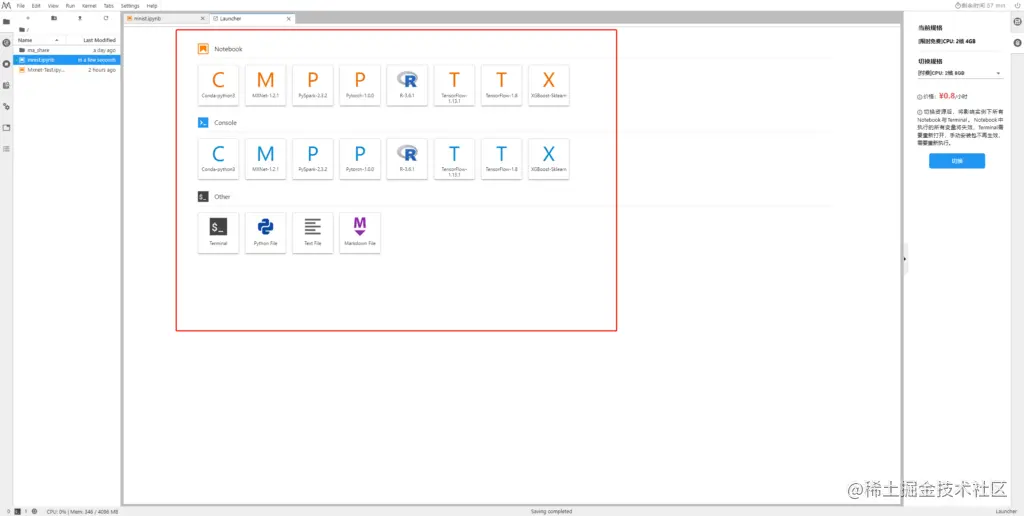This screenshot has width=1024, height=516.
Task: Open XGBoost-Sklearn console
Action: pyautogui.click(x=549, y=159)
